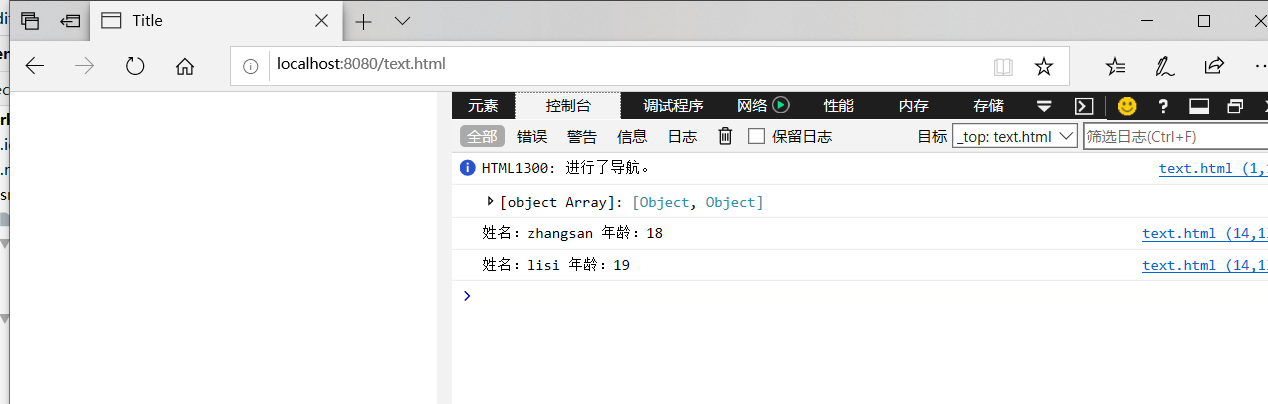The height and width of the screenshot is (404, 1268).
Task: Maximize the browser window
Action: [1204, 21]
